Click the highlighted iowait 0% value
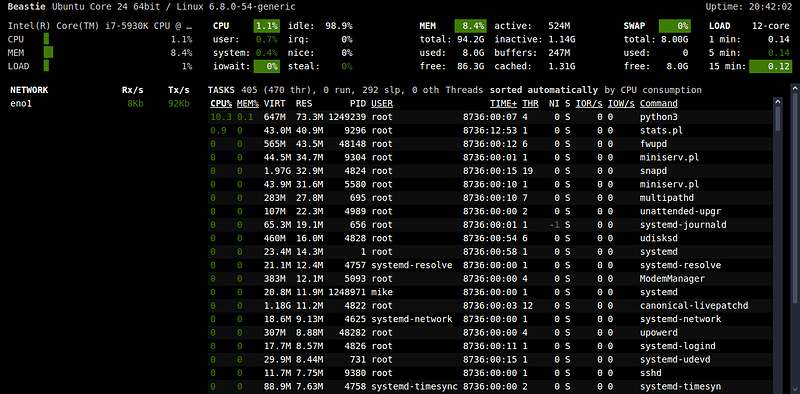Viewport: 800px width, 394px height. pyautogui.click(x=266, y=66)
